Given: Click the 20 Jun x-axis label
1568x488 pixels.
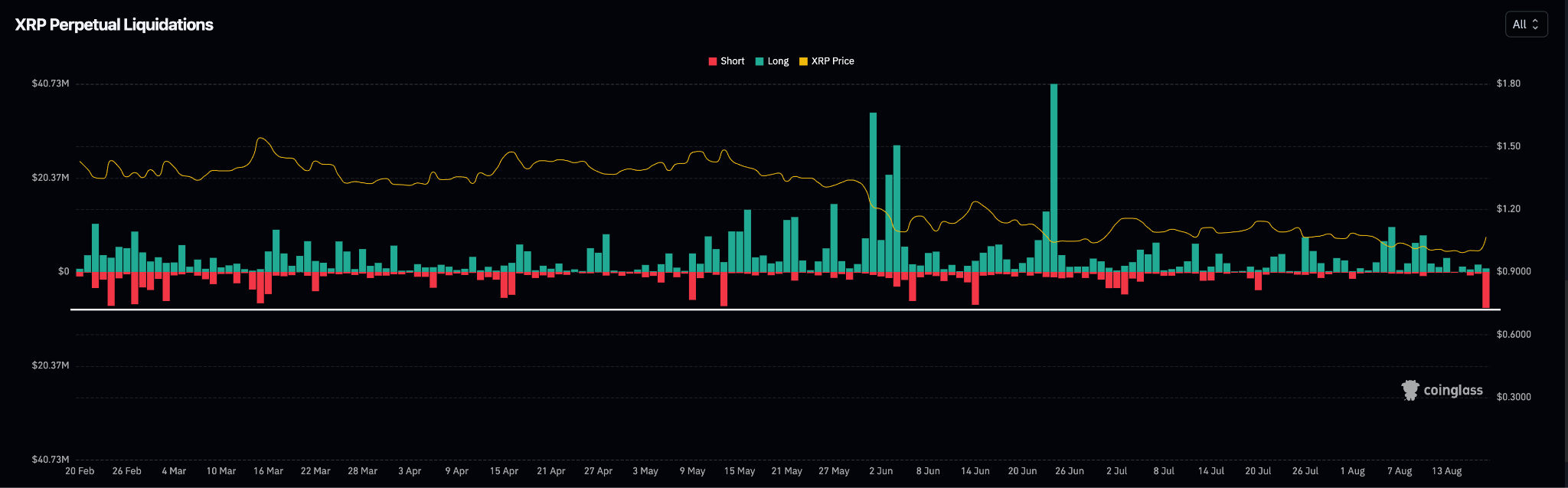Looking at the screenshot, I should tap(1023, 471).
